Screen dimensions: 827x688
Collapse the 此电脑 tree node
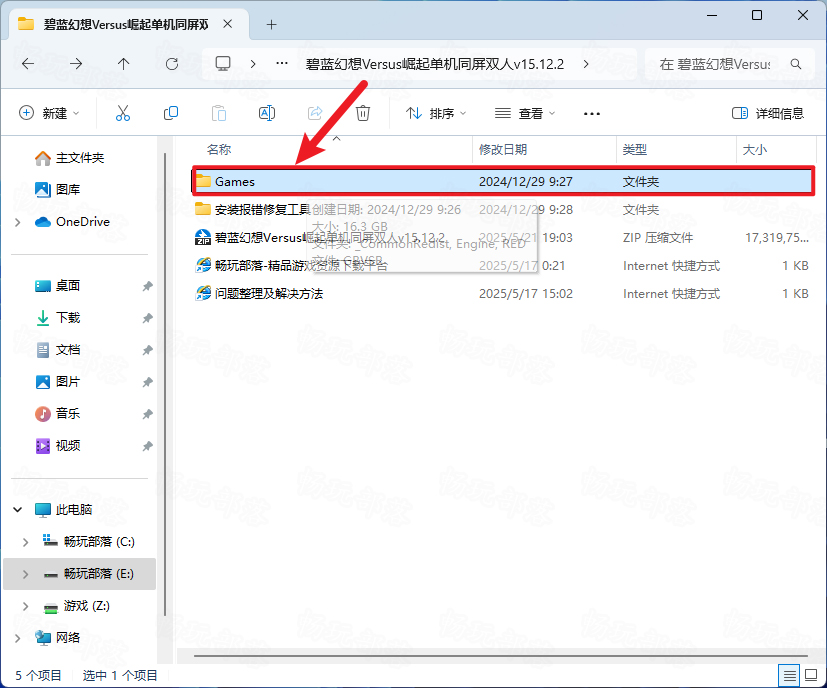coord(18,510)
